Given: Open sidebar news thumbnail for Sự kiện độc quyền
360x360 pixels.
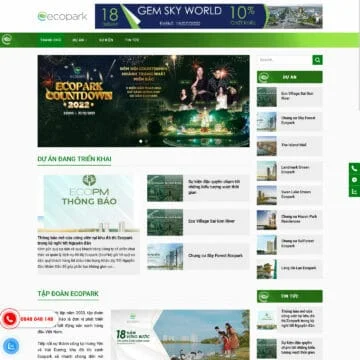Looking at the screenshot, I should tap(267, 348).
